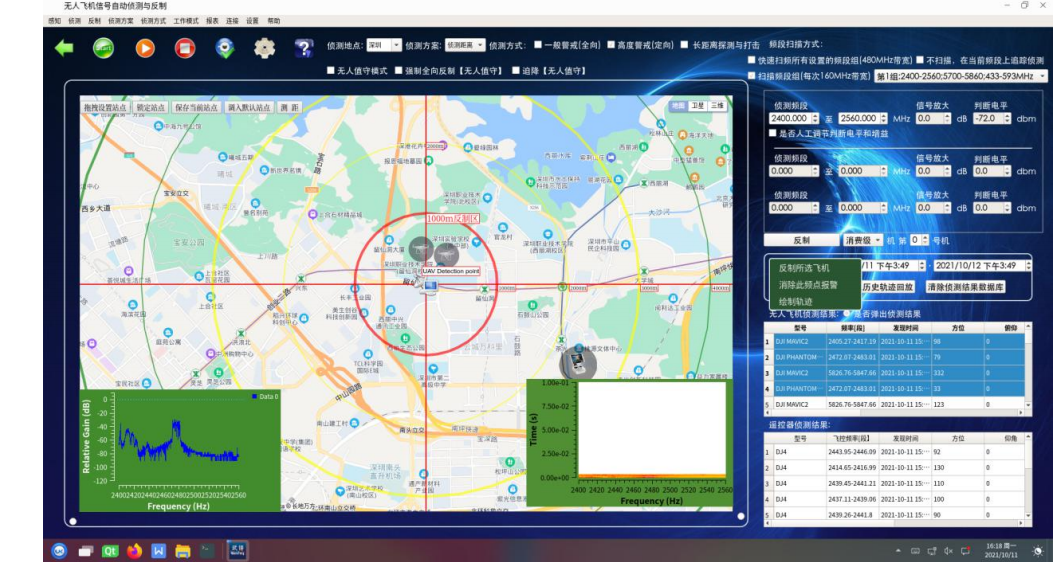This screenshot has height=562, width=1060.
Task: Click the map location pin toolbar icon
Action: pyautogui.click(x=225, y=48)
